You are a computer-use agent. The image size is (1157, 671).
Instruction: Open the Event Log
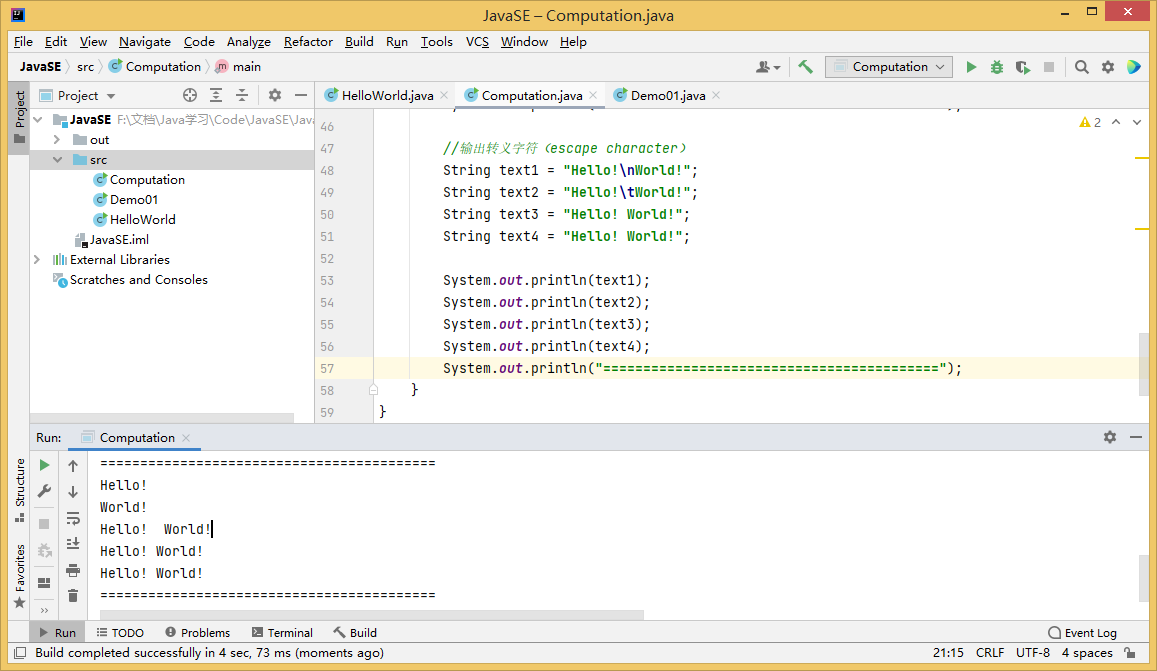pyautogui.click(x=1082, y=633)
